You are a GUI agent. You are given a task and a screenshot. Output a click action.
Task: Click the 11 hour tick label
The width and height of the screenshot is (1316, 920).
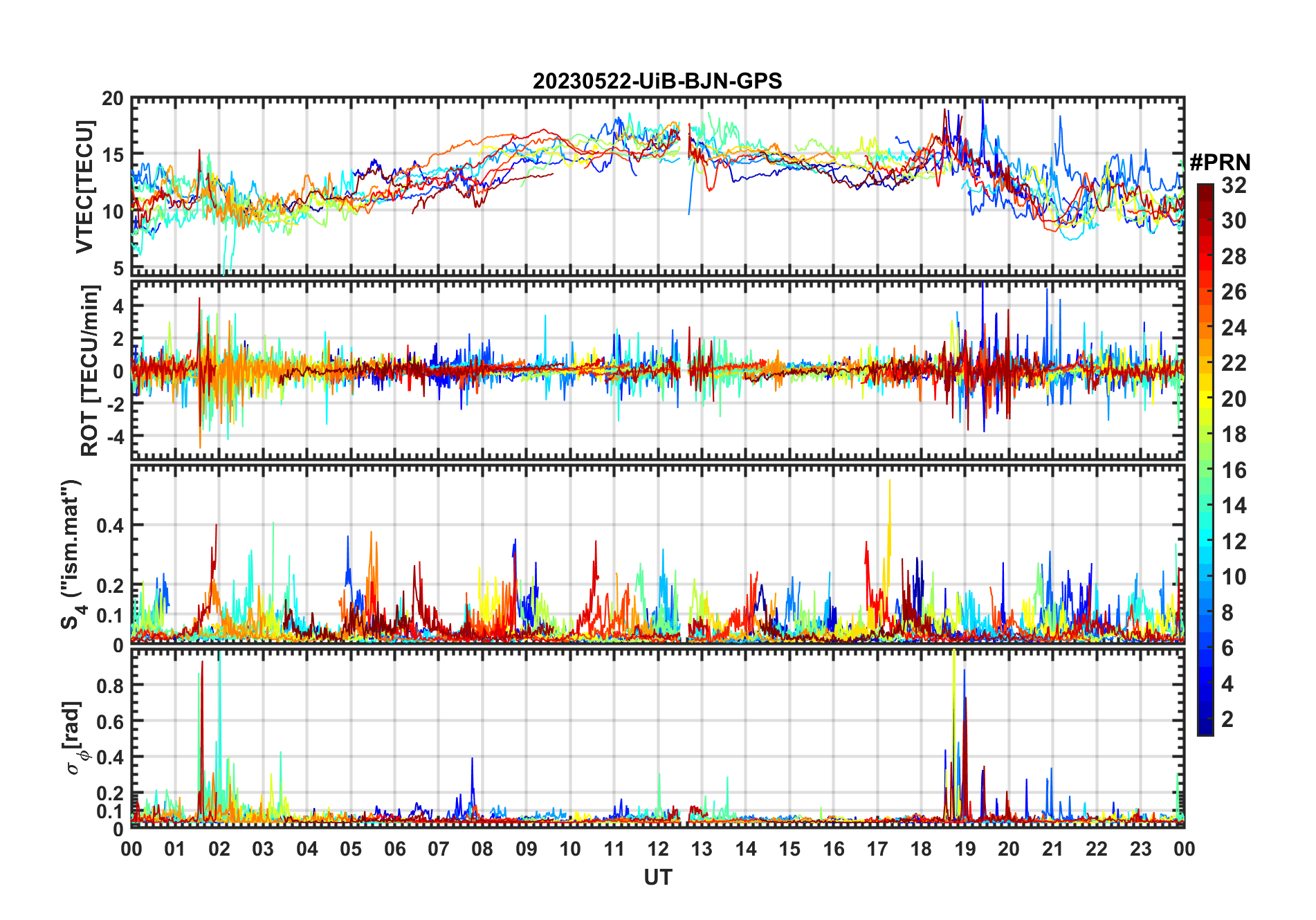pos(614,849)
